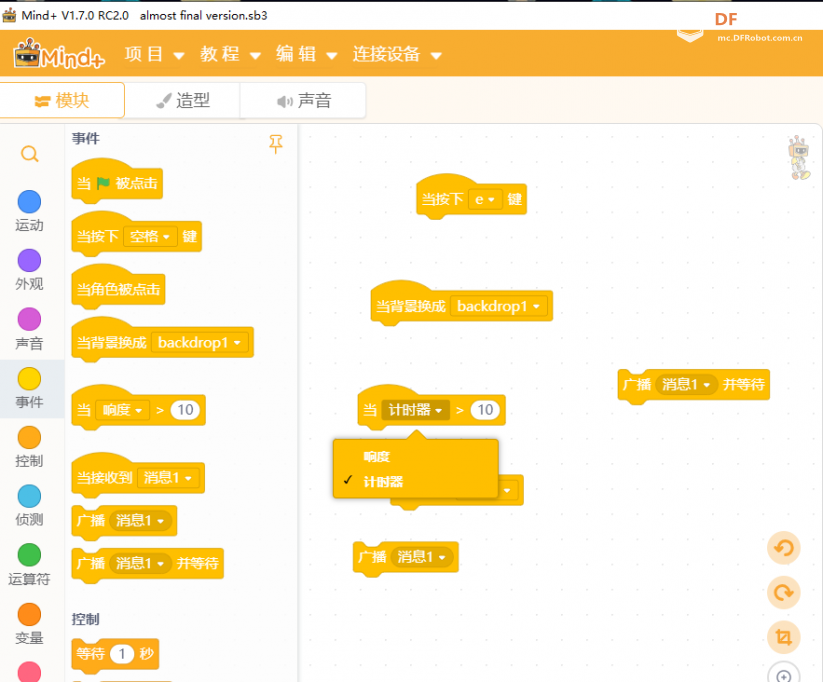Image resolution: width=823 pixels, height=682 pixels.
Task: Click the crop screenshot icon on workspace
Action: click(784, 637)
